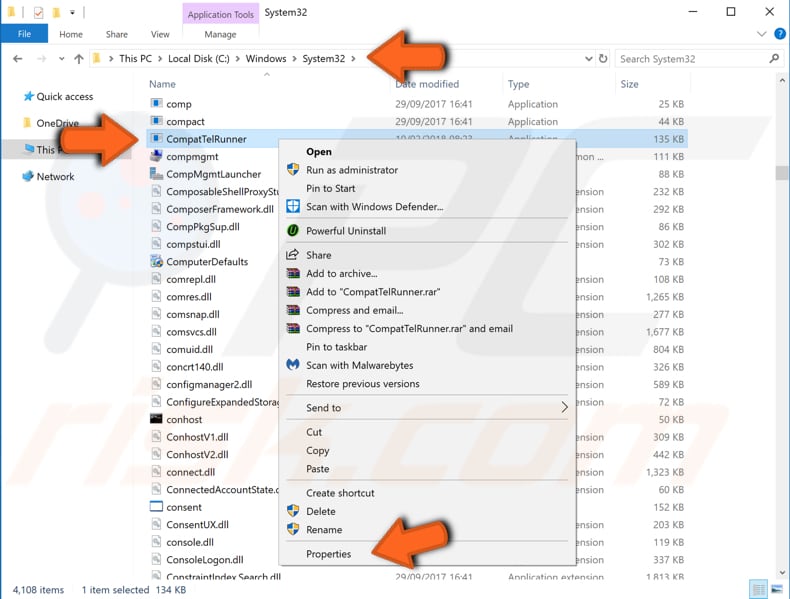Open the File tab
Screen dimensions: 790x599
(24, 34)
